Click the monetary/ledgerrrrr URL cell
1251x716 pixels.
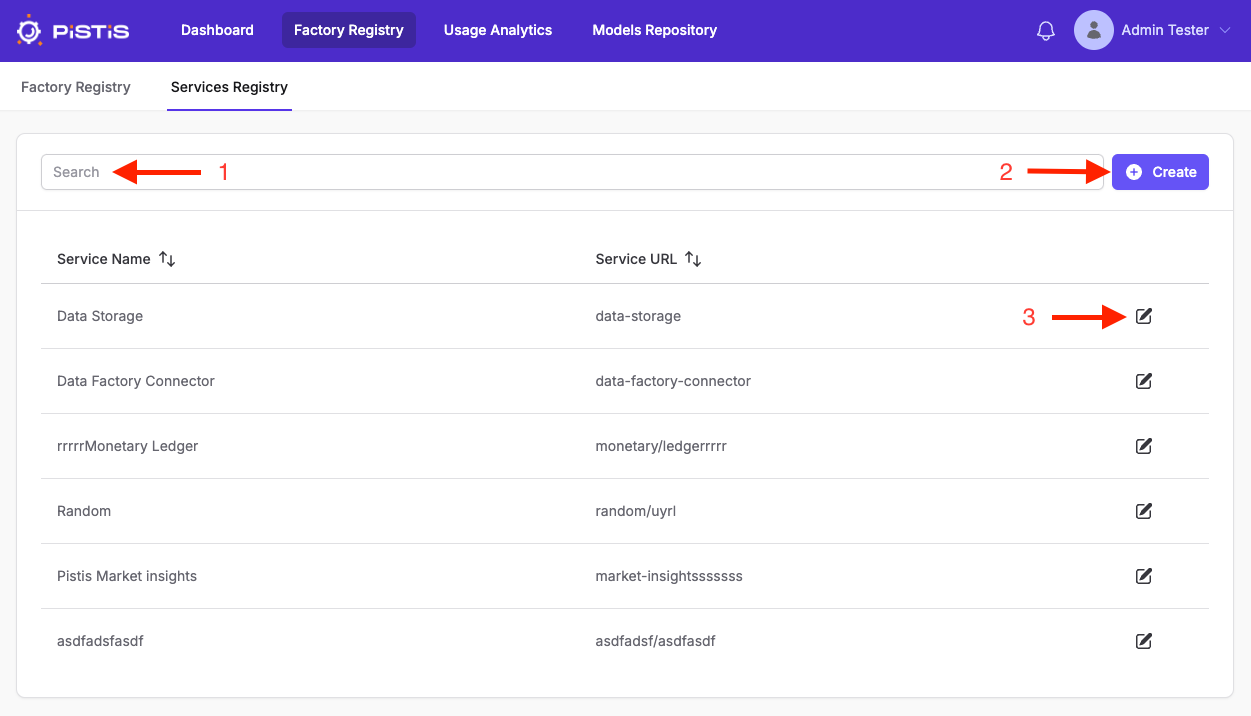(661, 446)
